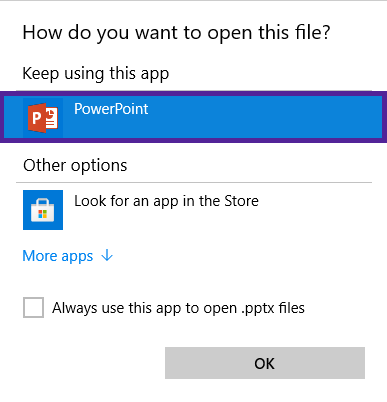Viewport: 387px width, 402px height.
Task: Click the white letter P on PowerPoint logo
Action: tap(36, 118)
